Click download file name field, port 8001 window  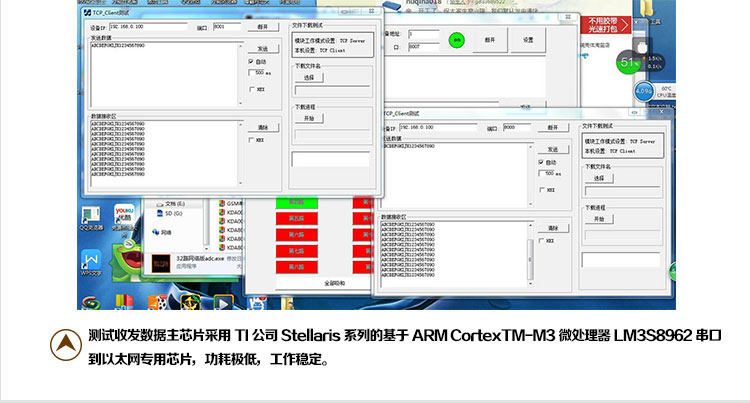[332, 90]
